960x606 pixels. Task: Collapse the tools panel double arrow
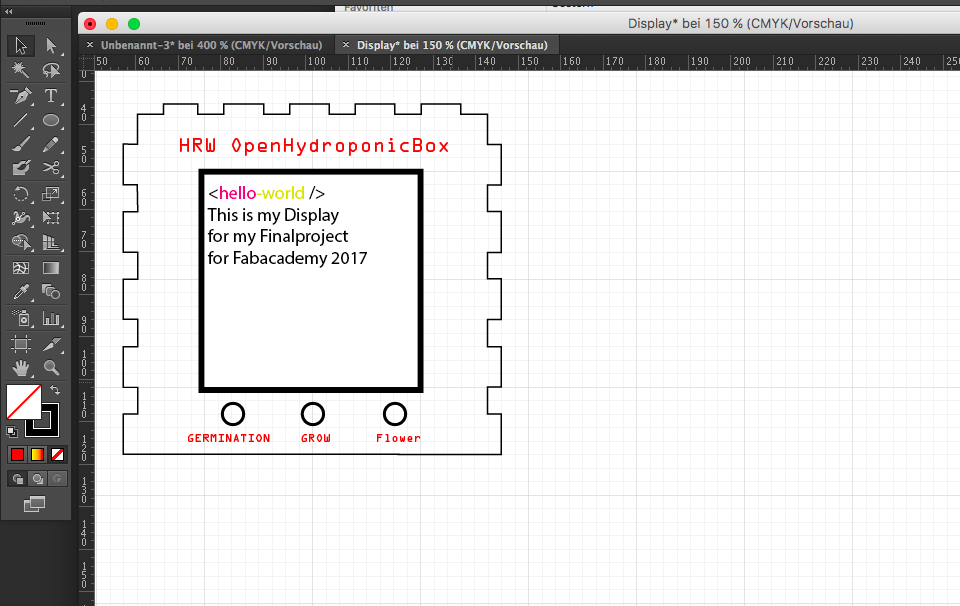9,11
